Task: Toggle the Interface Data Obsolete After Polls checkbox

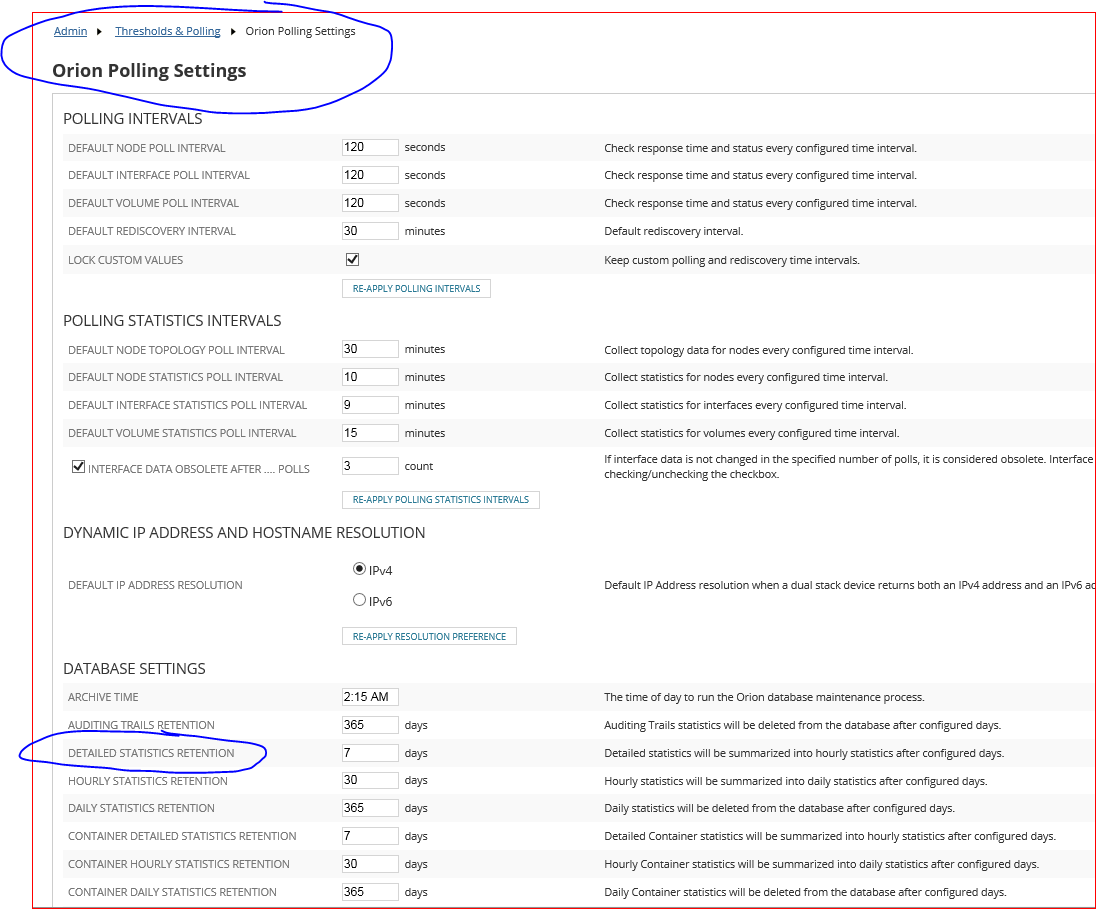Action: pos(78,466)
